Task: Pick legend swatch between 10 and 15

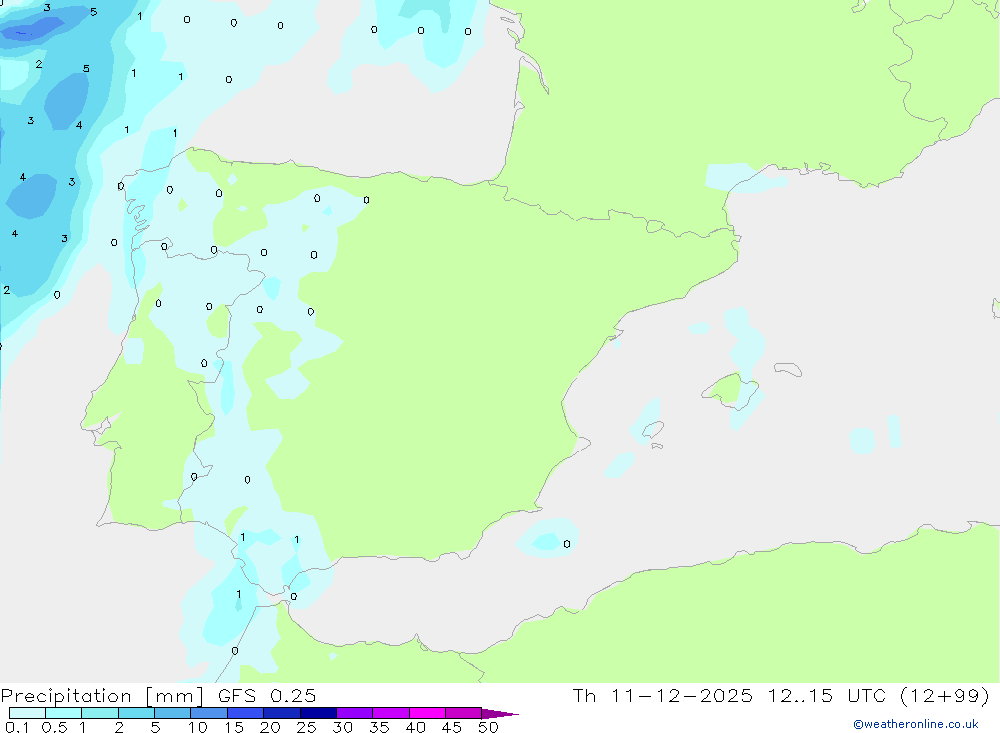Action: pyautogui.click(x=209, y=713)
